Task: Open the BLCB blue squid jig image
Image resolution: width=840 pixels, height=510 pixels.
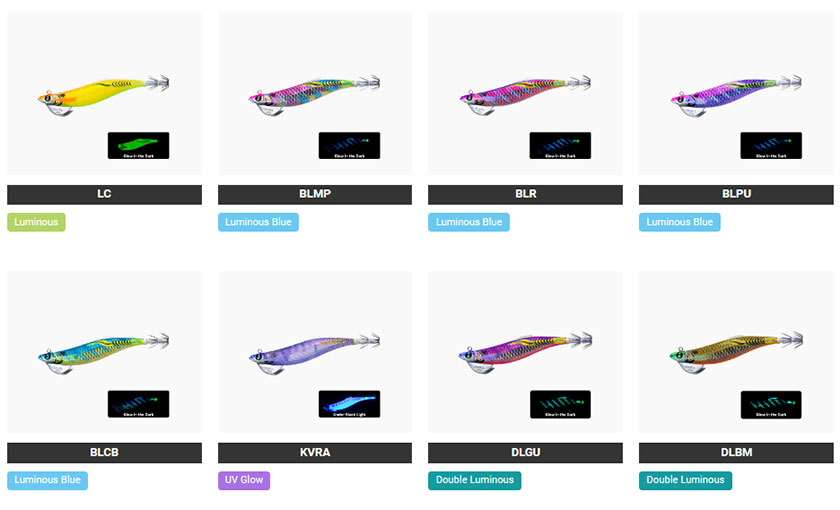Action: point(104,351)
